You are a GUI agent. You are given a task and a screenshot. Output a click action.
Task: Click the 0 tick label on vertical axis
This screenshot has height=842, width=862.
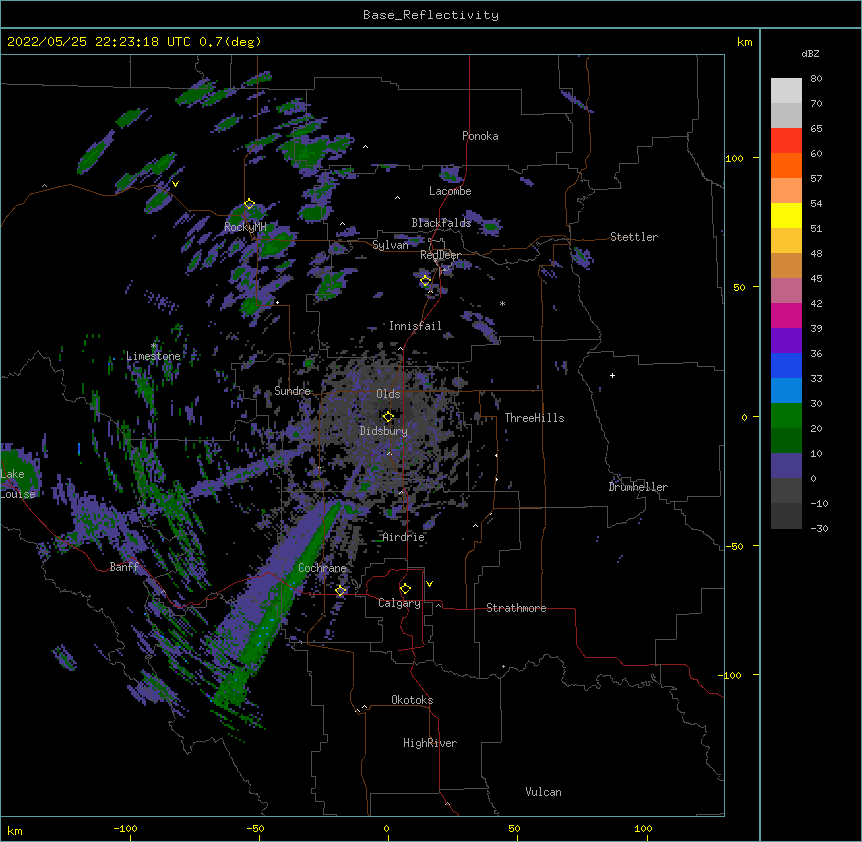(744, 418)
